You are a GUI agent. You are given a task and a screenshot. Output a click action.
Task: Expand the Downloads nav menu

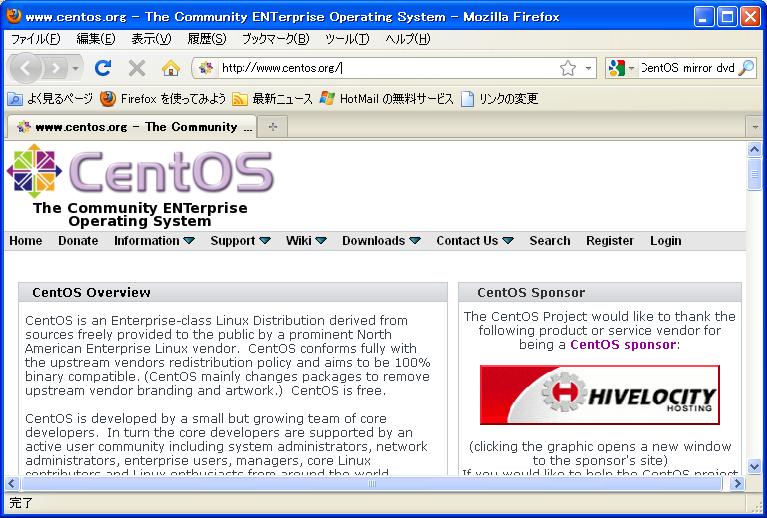(x=381, y=241)
